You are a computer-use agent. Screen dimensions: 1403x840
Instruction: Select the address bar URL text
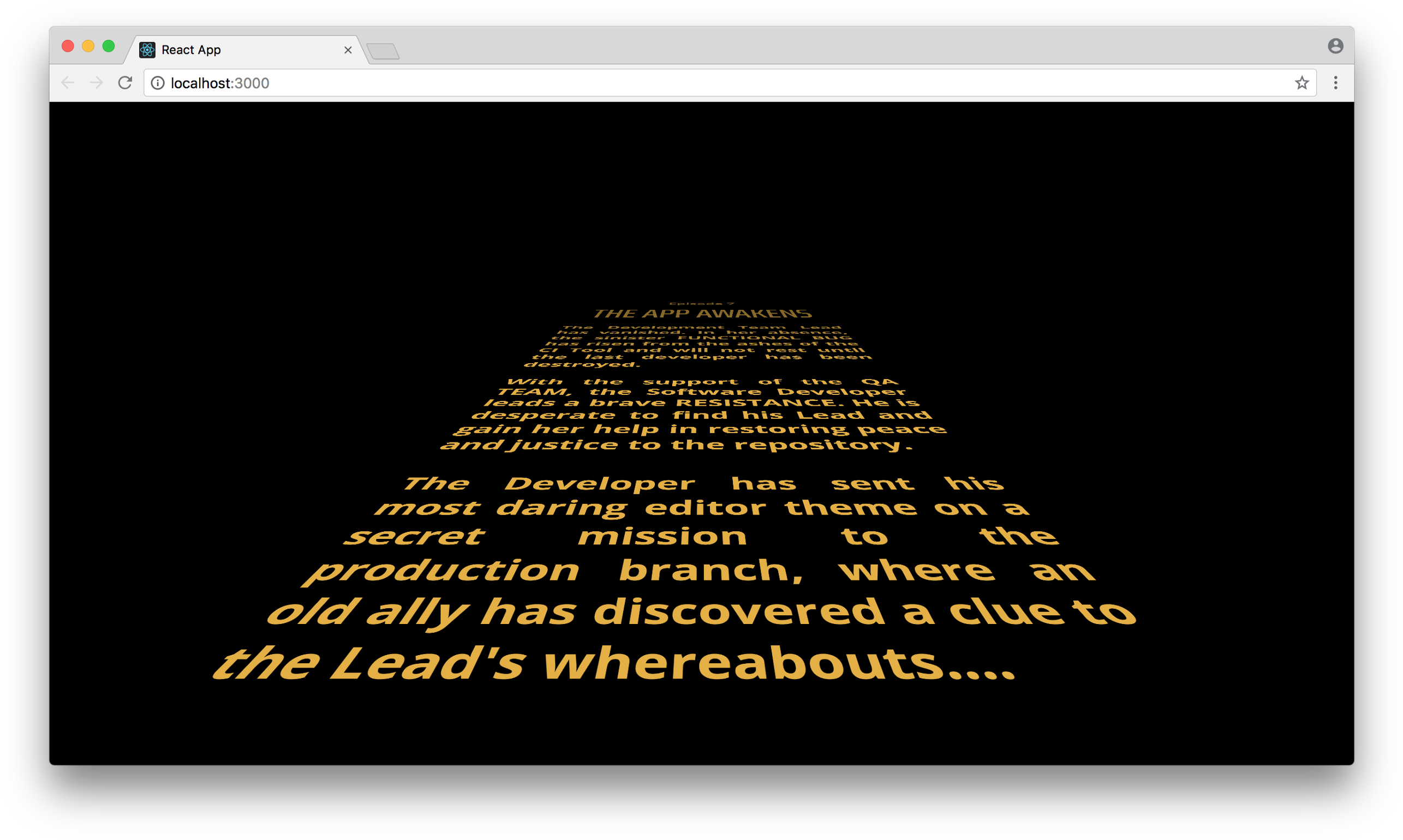coord(221,83)
